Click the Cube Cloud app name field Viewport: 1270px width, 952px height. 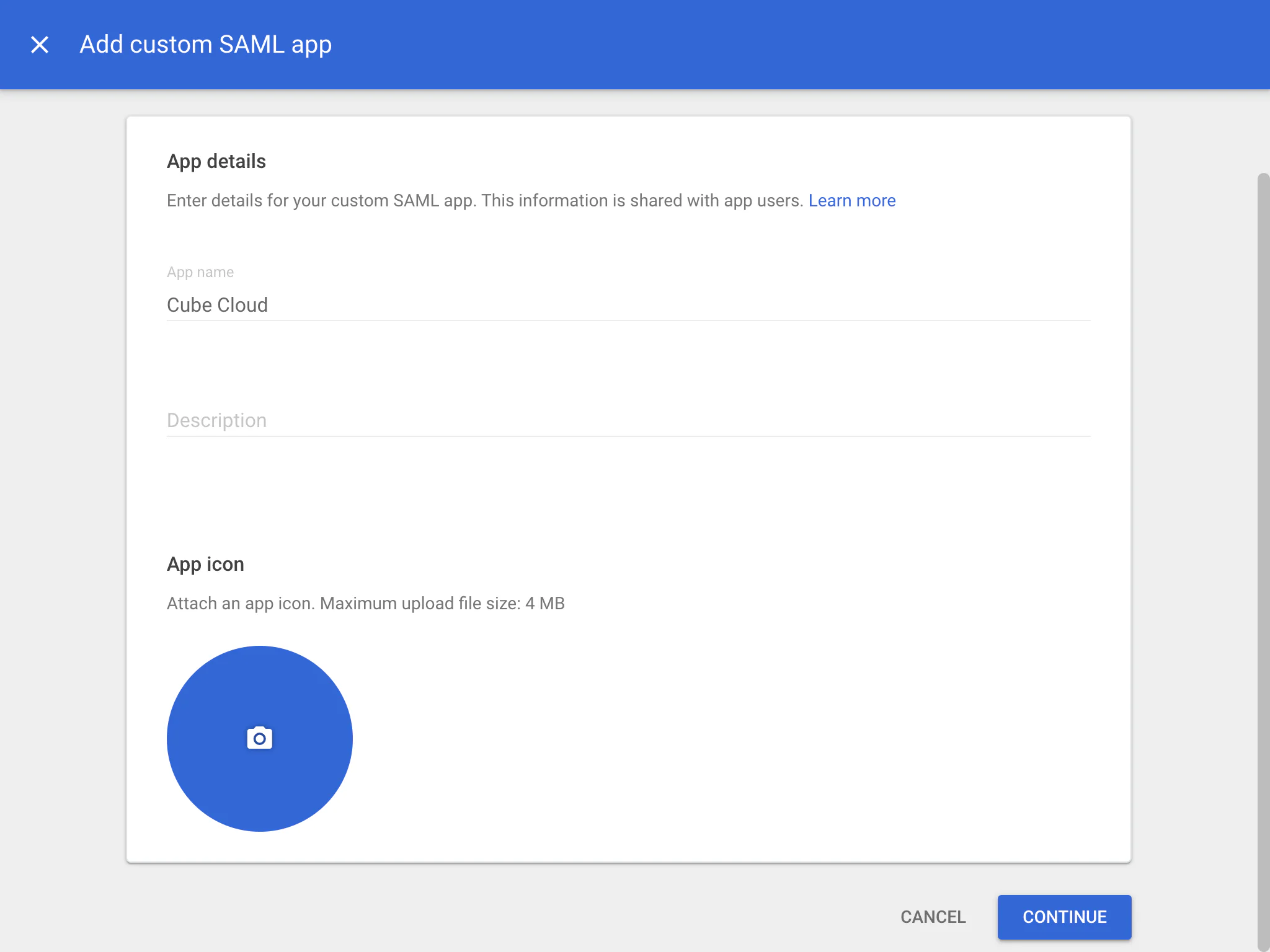tap(628, 305)
